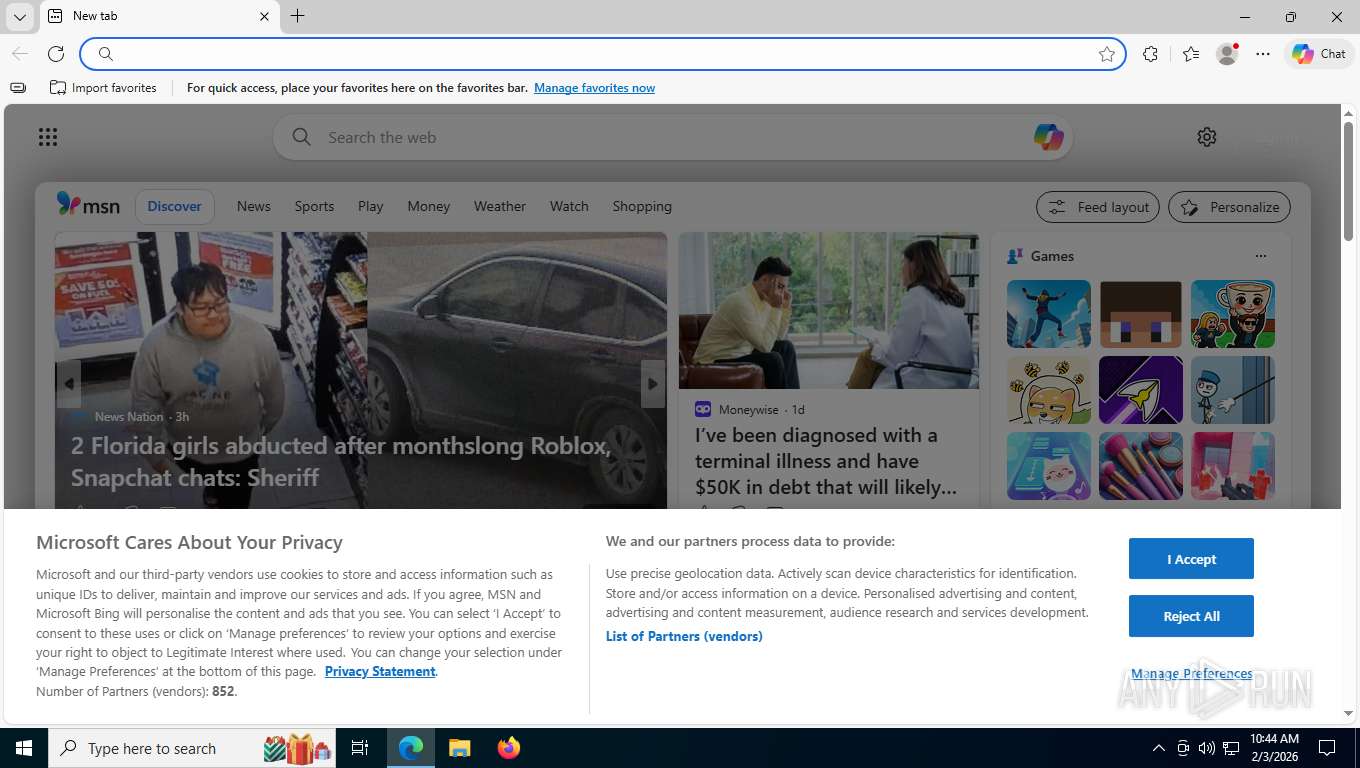Open List of Partners (vendors) link
This screenshot has width=1360, height=768.
[684, 636]
